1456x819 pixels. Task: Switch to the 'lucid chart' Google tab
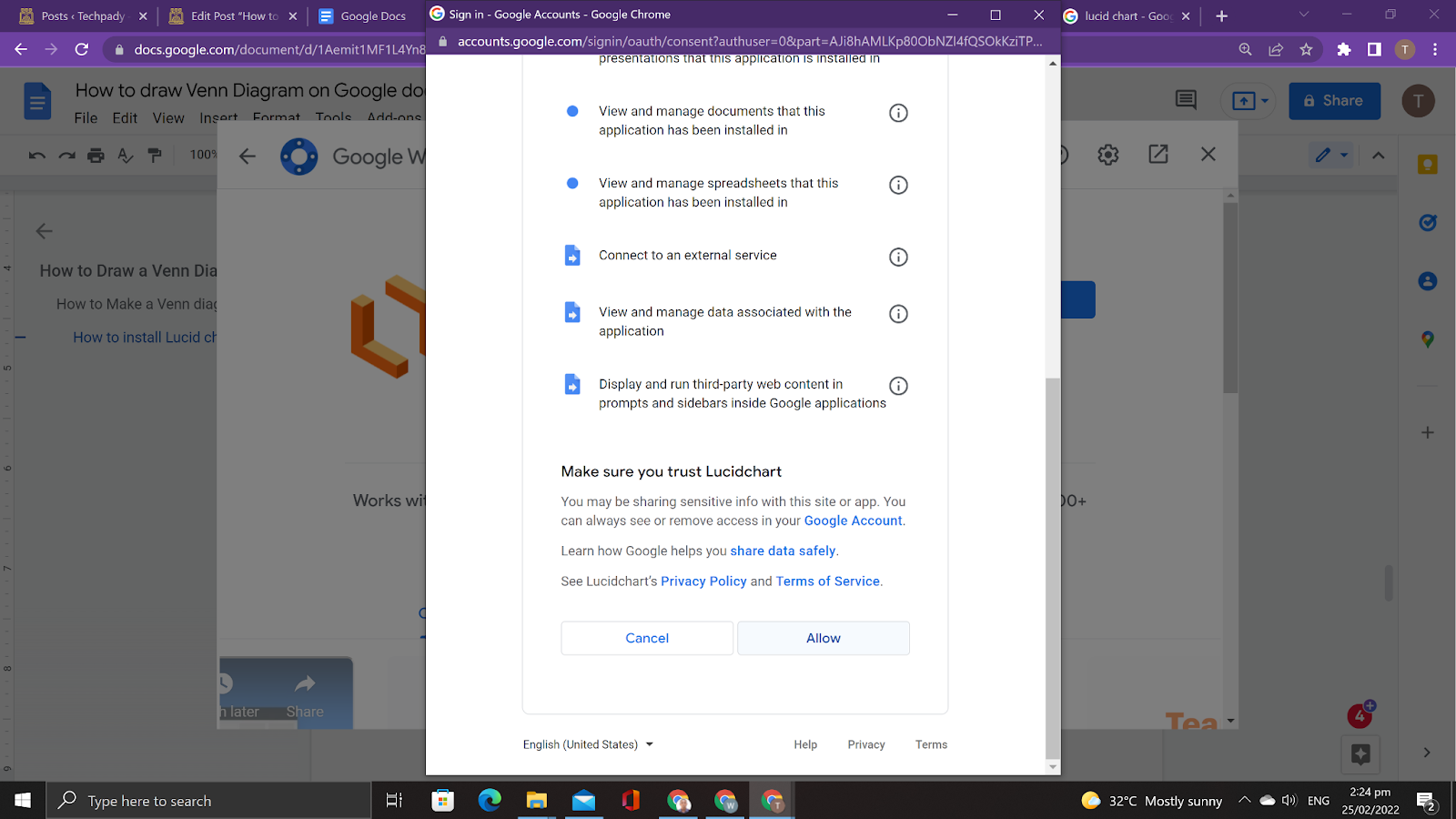(x=1127, y=16)
